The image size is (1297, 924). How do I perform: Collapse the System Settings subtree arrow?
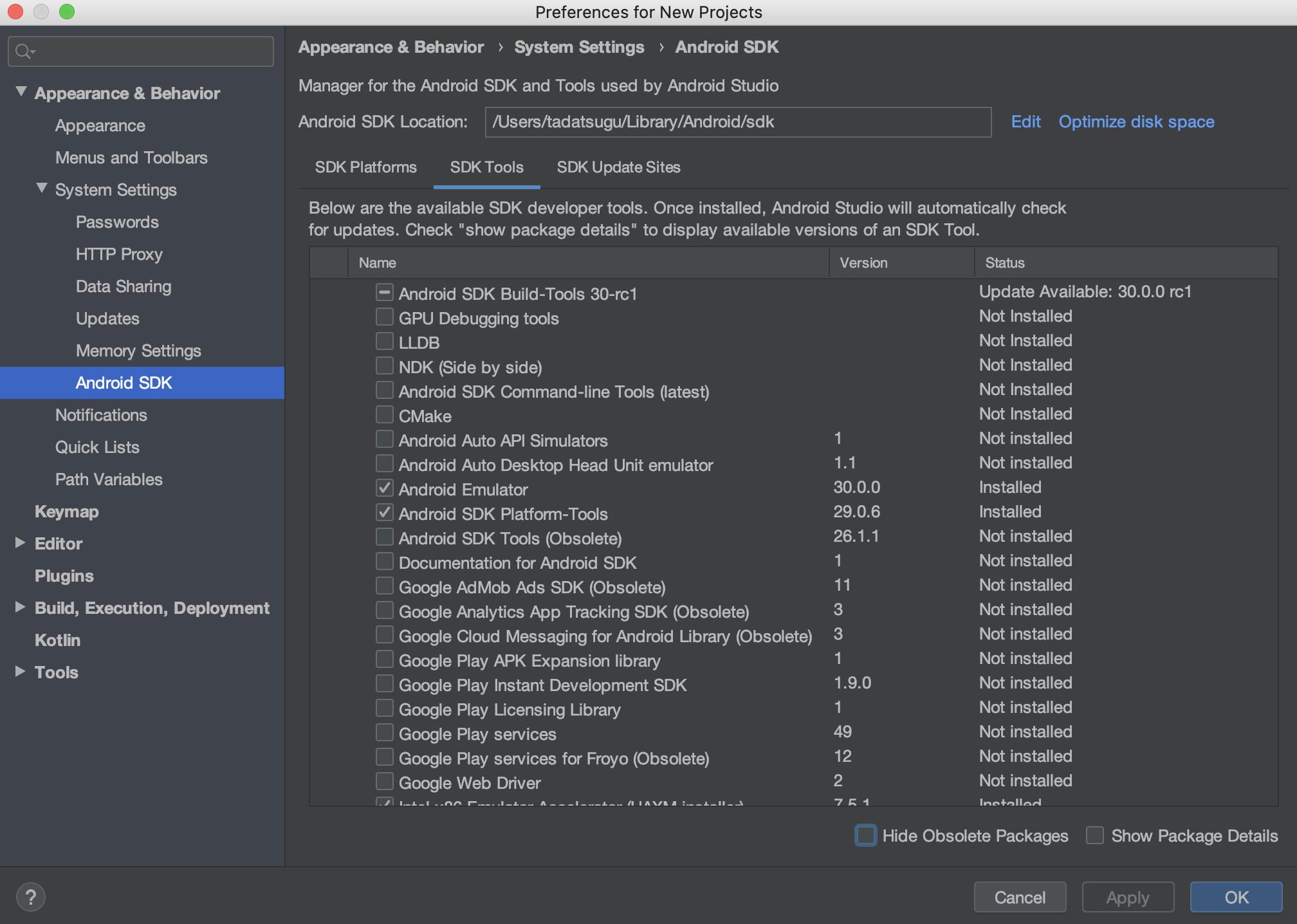coord(42,189)
